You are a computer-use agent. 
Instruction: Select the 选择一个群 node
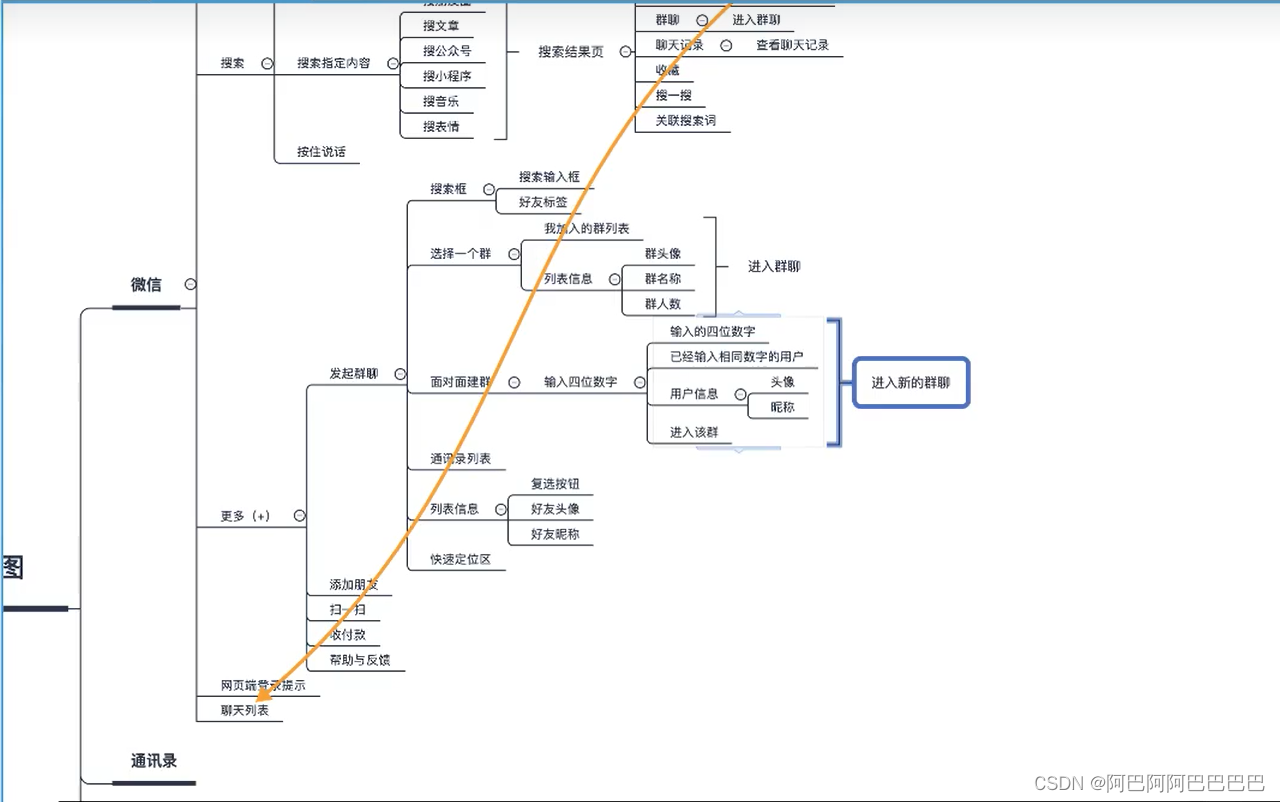461,254
